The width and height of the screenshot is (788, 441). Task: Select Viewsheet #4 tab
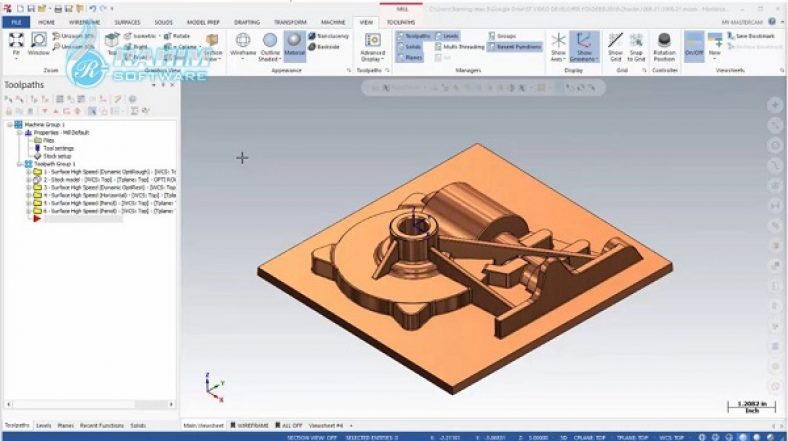pos(326,425)
